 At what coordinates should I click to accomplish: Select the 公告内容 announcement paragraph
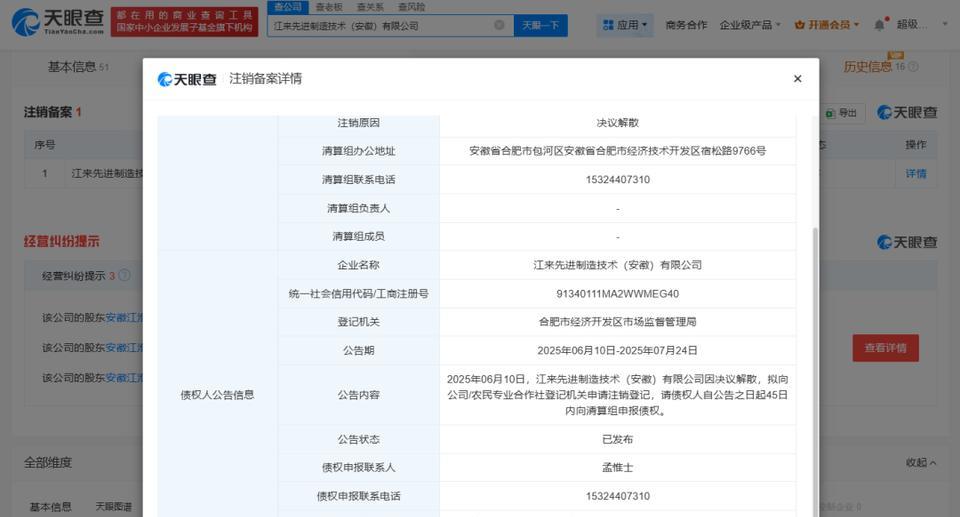click(x=617, y=395)
